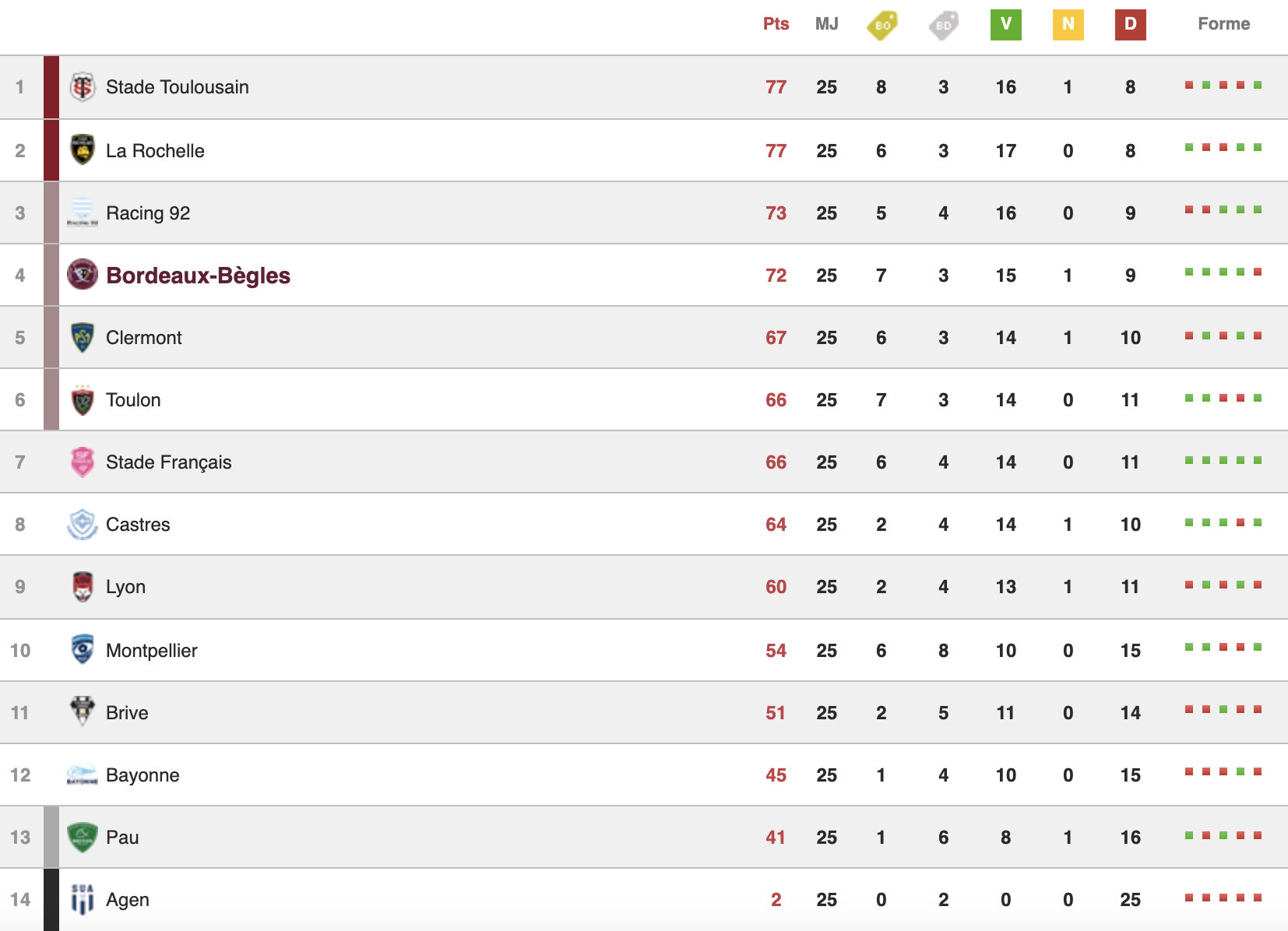Click the Forme column header

click(x=1223, y=24)
